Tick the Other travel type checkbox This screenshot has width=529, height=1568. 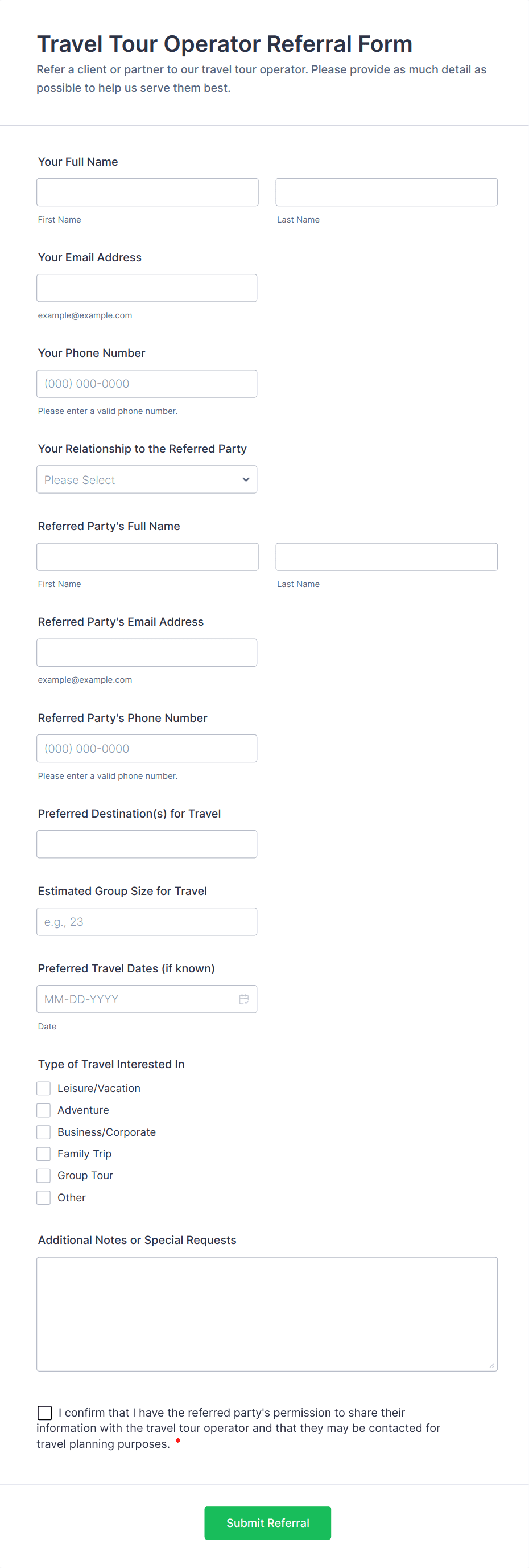click(44, 1197)
